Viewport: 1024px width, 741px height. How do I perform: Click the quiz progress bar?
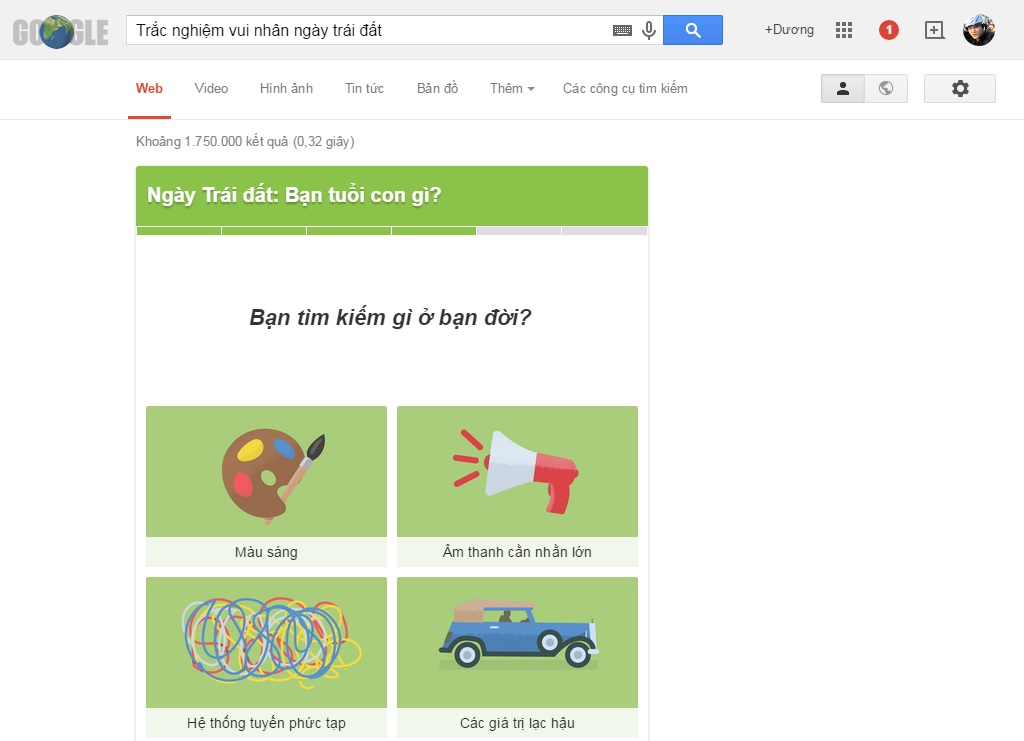tap(392, 231)
